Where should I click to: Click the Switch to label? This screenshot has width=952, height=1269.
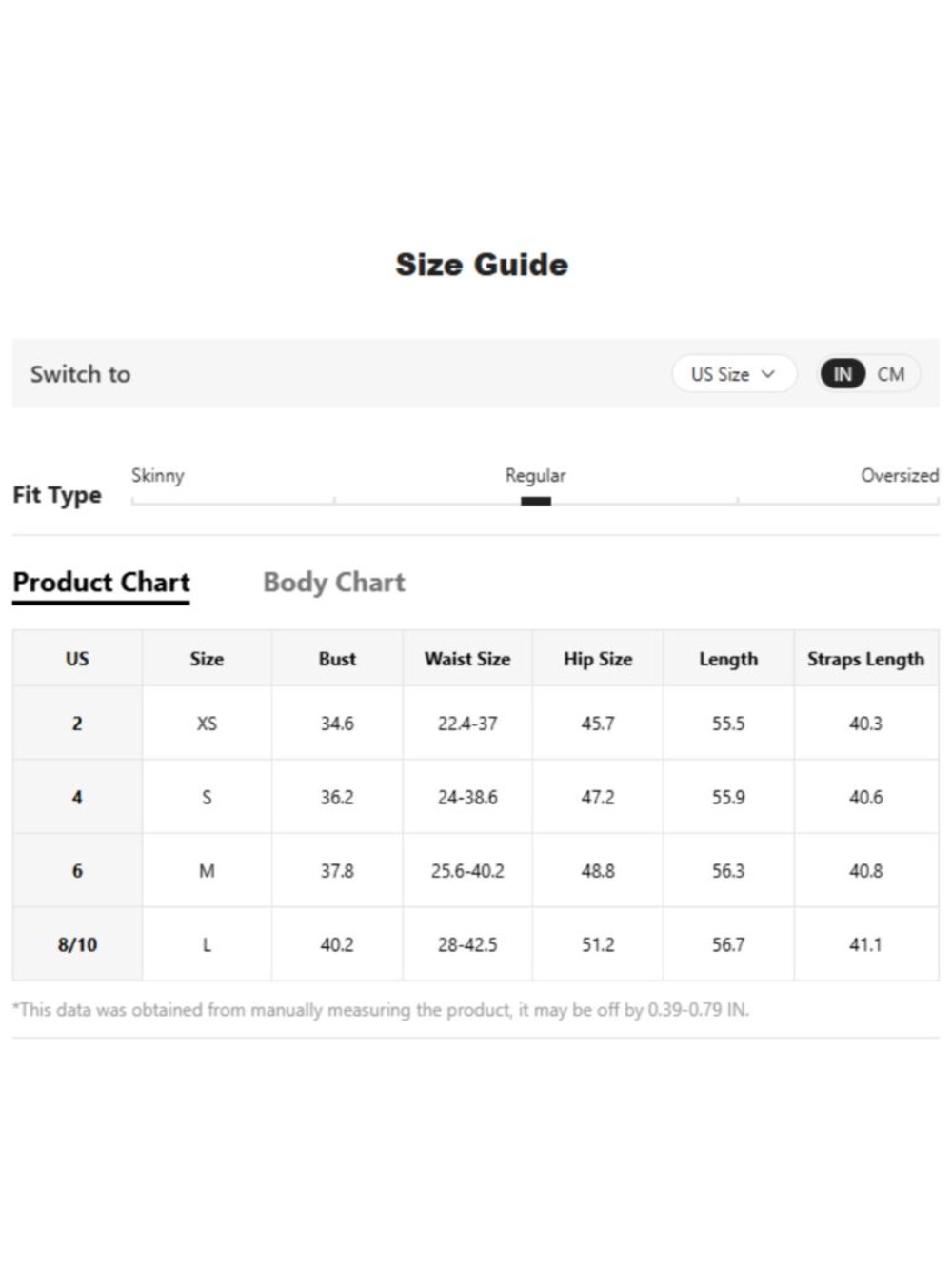(80, 374)
